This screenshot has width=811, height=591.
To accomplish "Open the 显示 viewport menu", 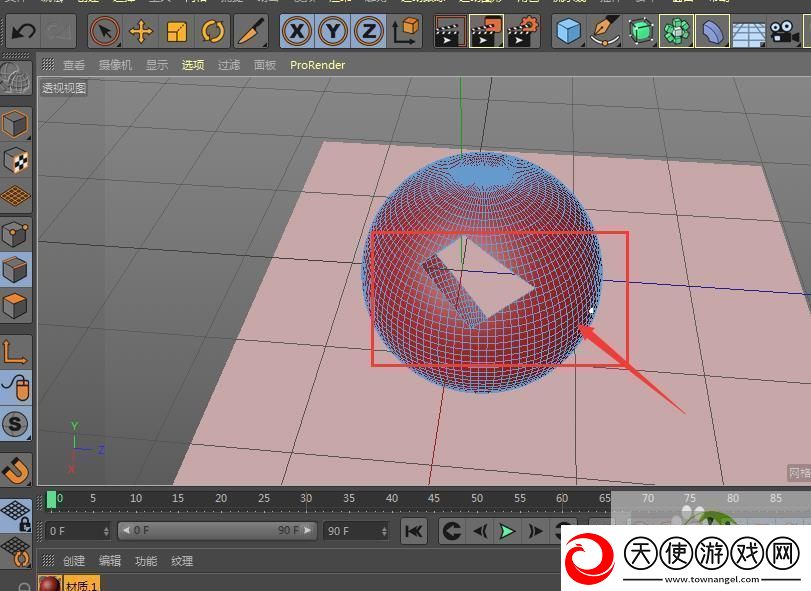I will click(157, 65).
